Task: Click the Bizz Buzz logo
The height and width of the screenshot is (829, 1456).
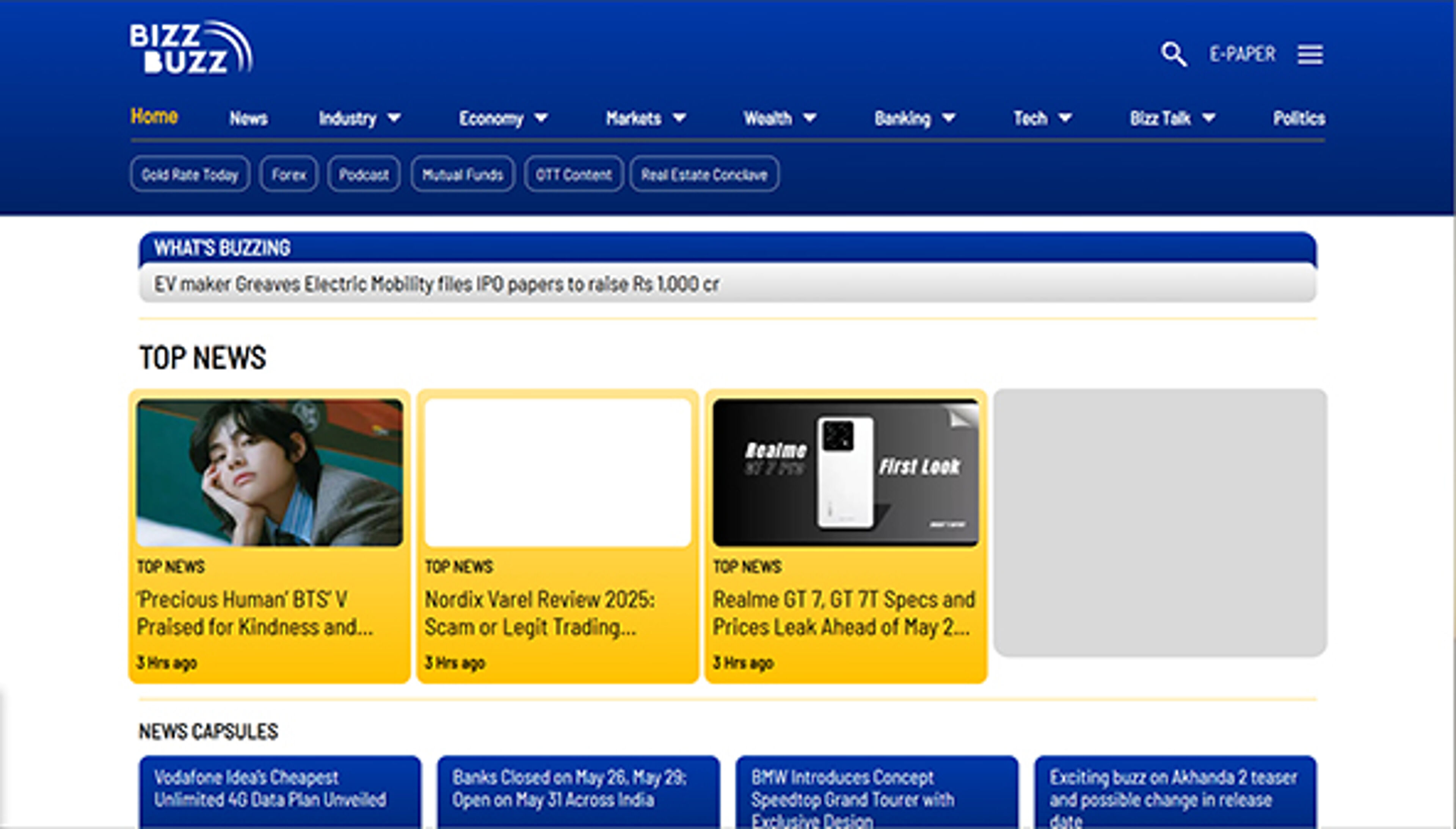Action: 191,48
